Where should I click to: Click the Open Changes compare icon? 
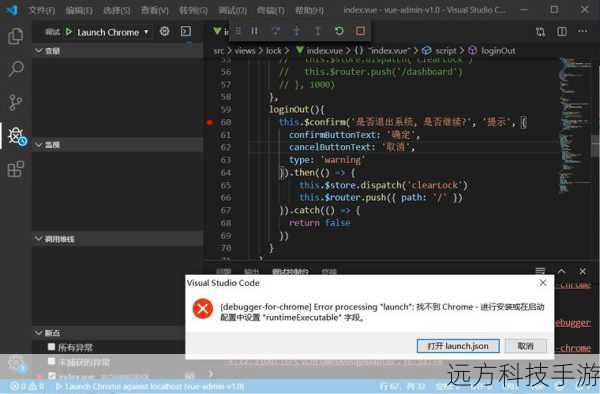(x=540, y=32)
